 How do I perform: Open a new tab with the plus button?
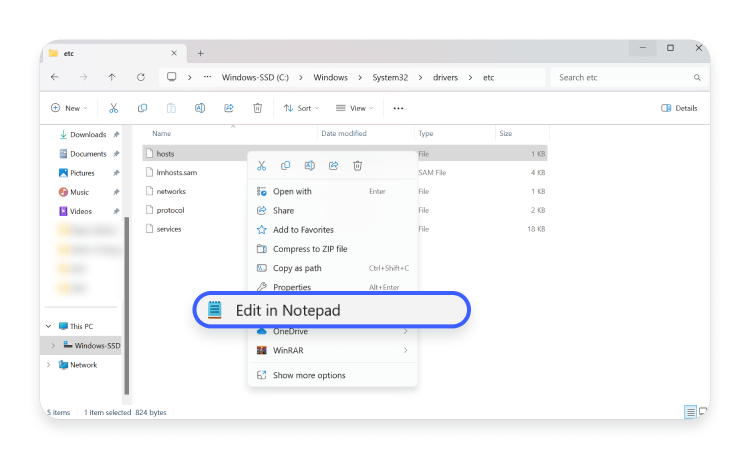pyautogui.click(x=200, y=54)
